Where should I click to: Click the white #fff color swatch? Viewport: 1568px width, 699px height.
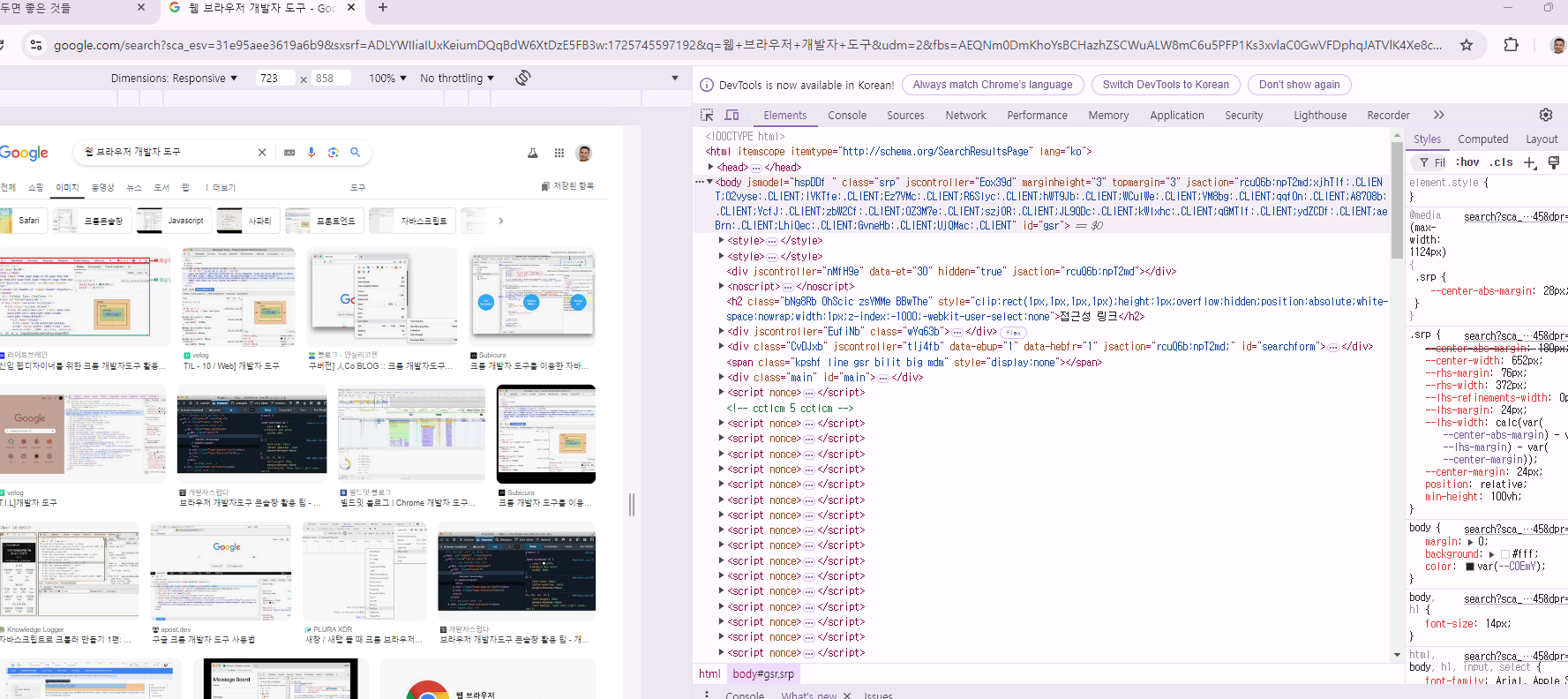coord(1505,554)
